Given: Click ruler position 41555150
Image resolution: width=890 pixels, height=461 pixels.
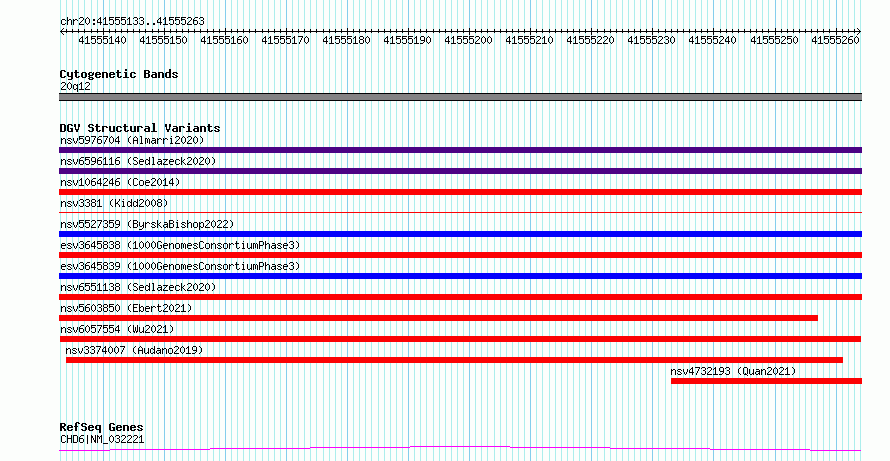Looking at the screenshot, I should point(163,40).
